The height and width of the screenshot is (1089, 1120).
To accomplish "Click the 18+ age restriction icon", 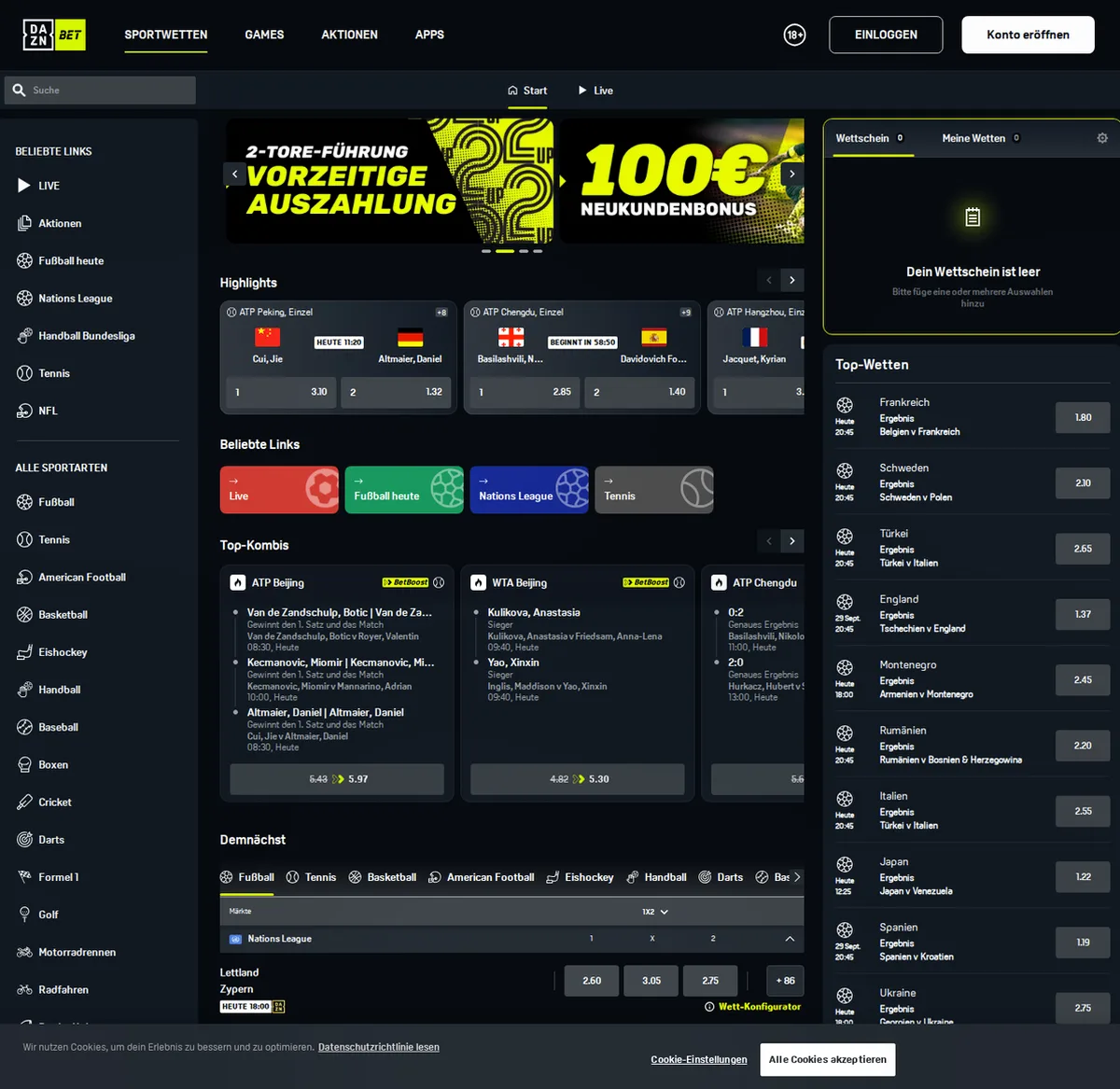I will (x=794, y=35).
